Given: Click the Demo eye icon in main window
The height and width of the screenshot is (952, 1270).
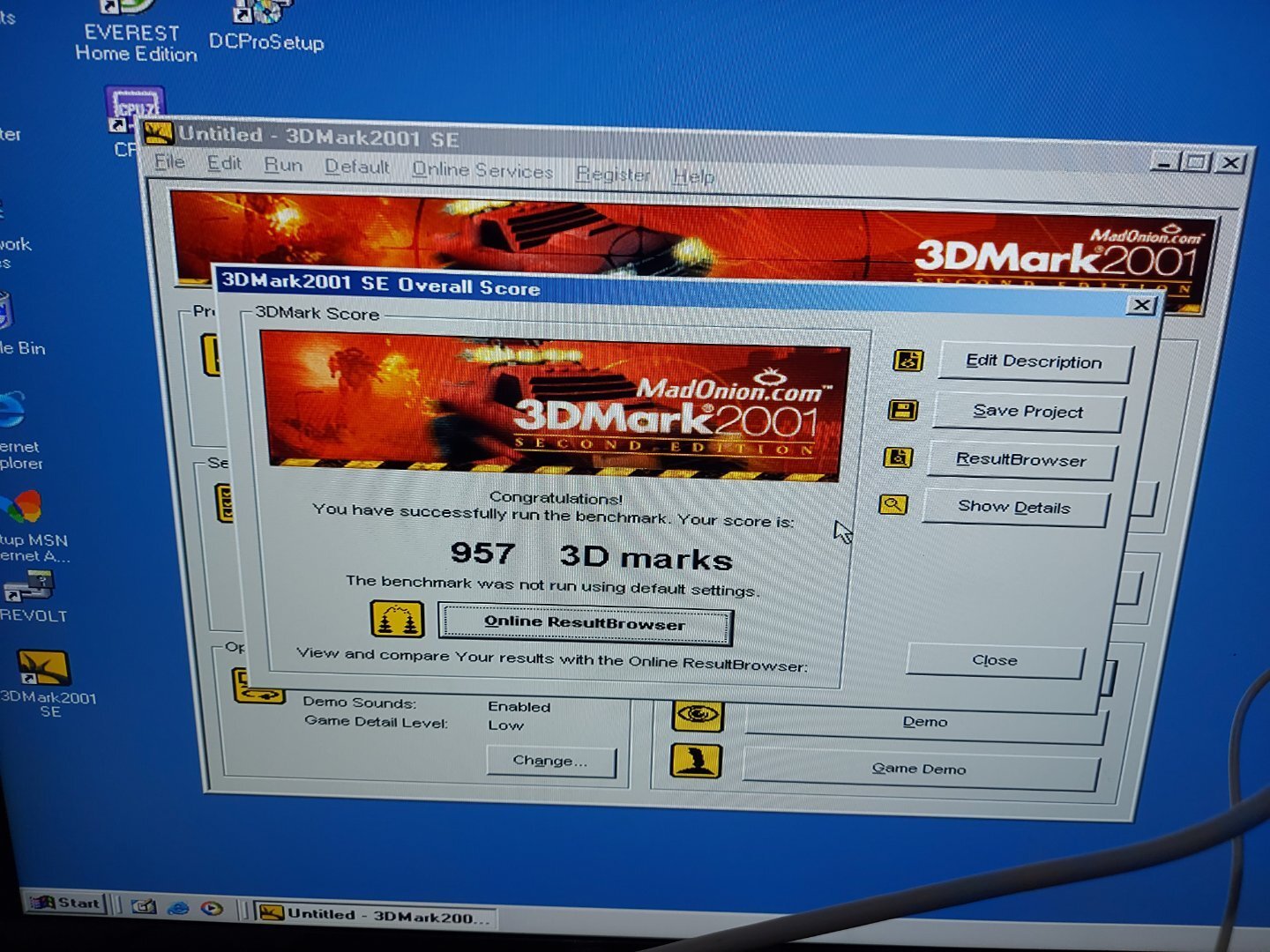Looking at the screenshot, I should [698, 714].
